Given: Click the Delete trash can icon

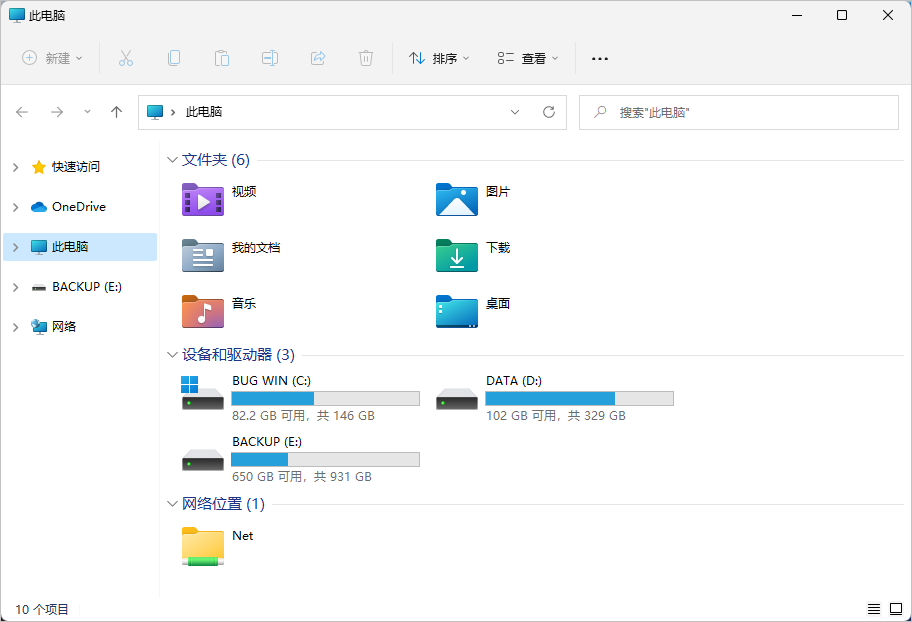Looking at the screenshot, I should pos(366,58).
